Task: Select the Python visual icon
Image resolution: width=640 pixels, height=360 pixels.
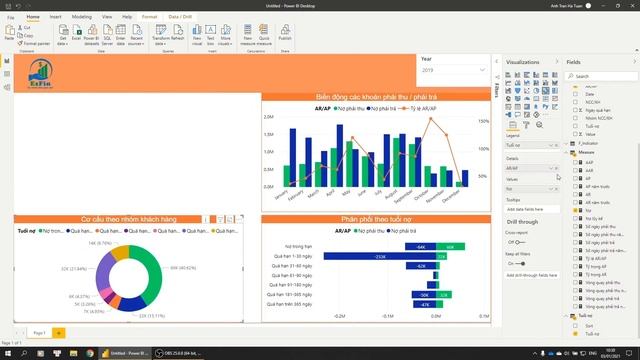Action: tap(546, 107)
